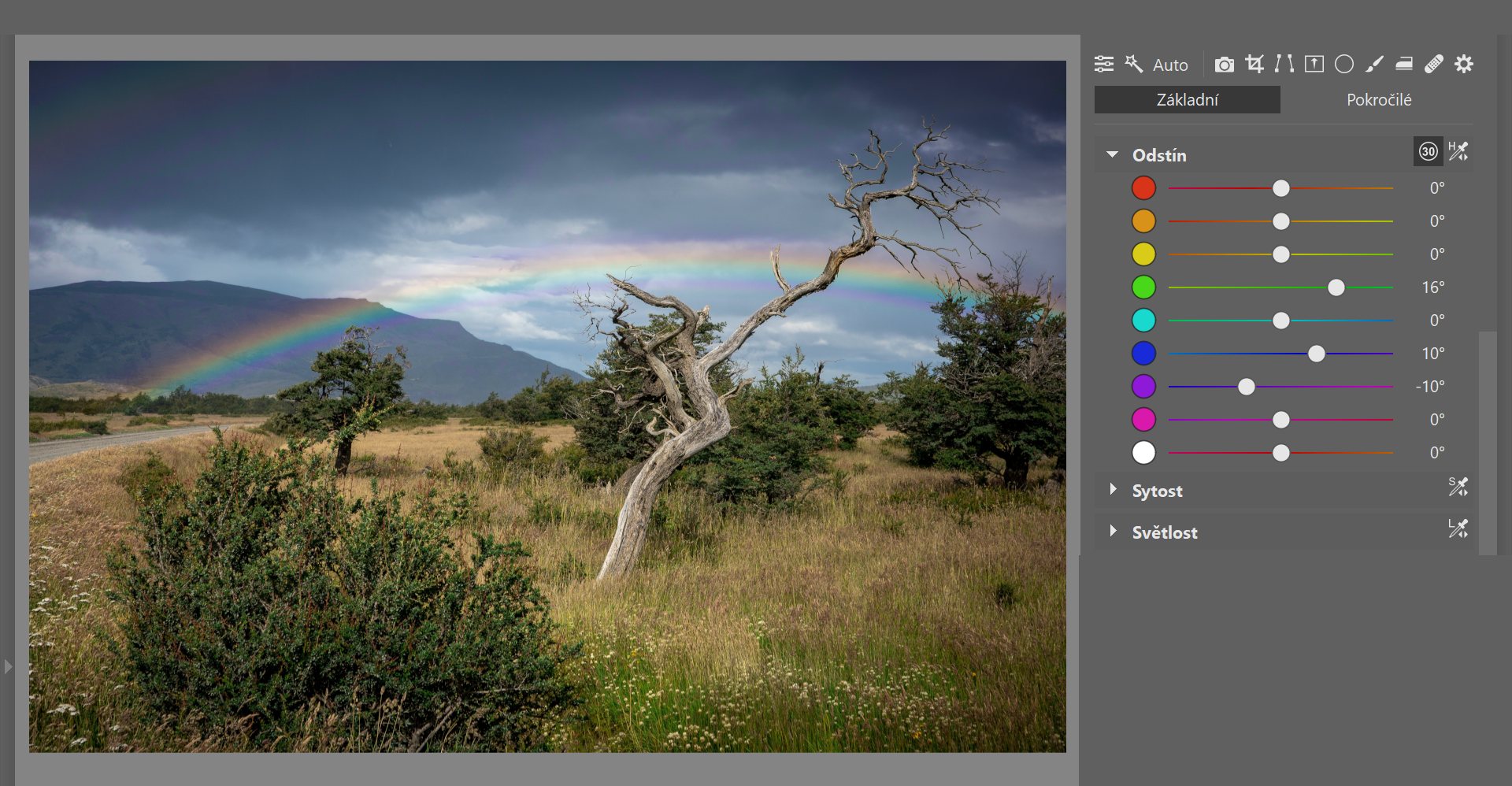
Task: Select the blue color swatch
Action: click(x=1143, y=354)
